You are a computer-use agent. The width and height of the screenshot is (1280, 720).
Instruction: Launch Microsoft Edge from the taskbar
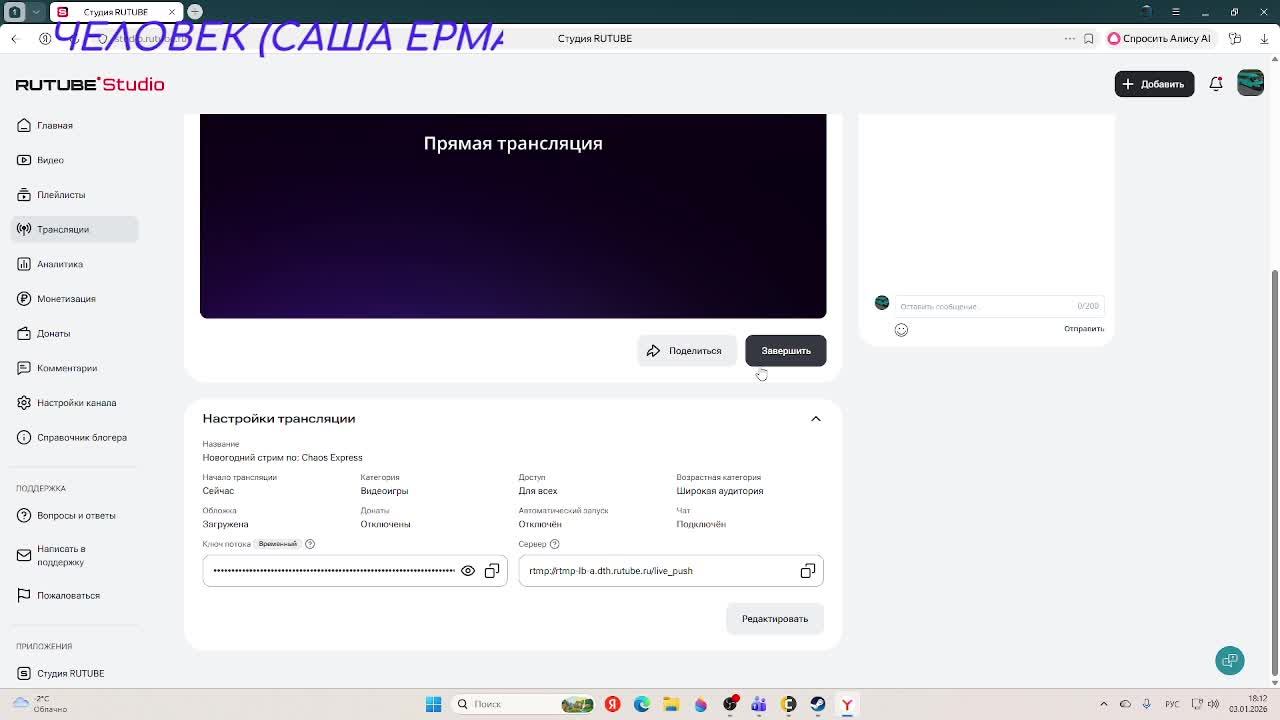tap(642, 704)
